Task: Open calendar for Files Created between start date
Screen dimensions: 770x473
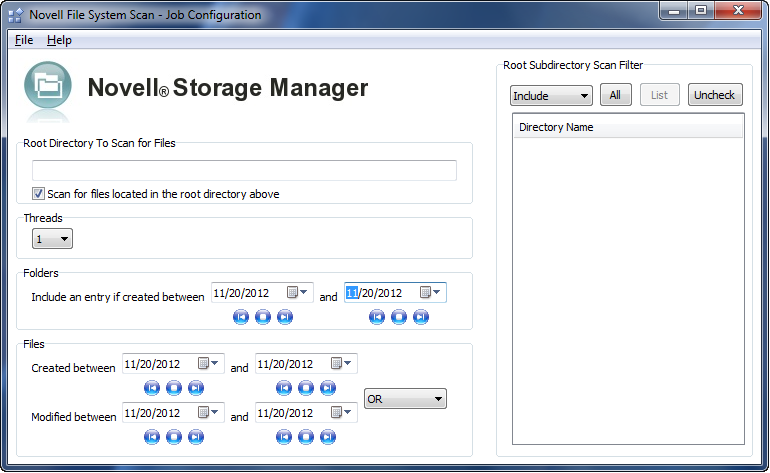Action: click(208, 363)
